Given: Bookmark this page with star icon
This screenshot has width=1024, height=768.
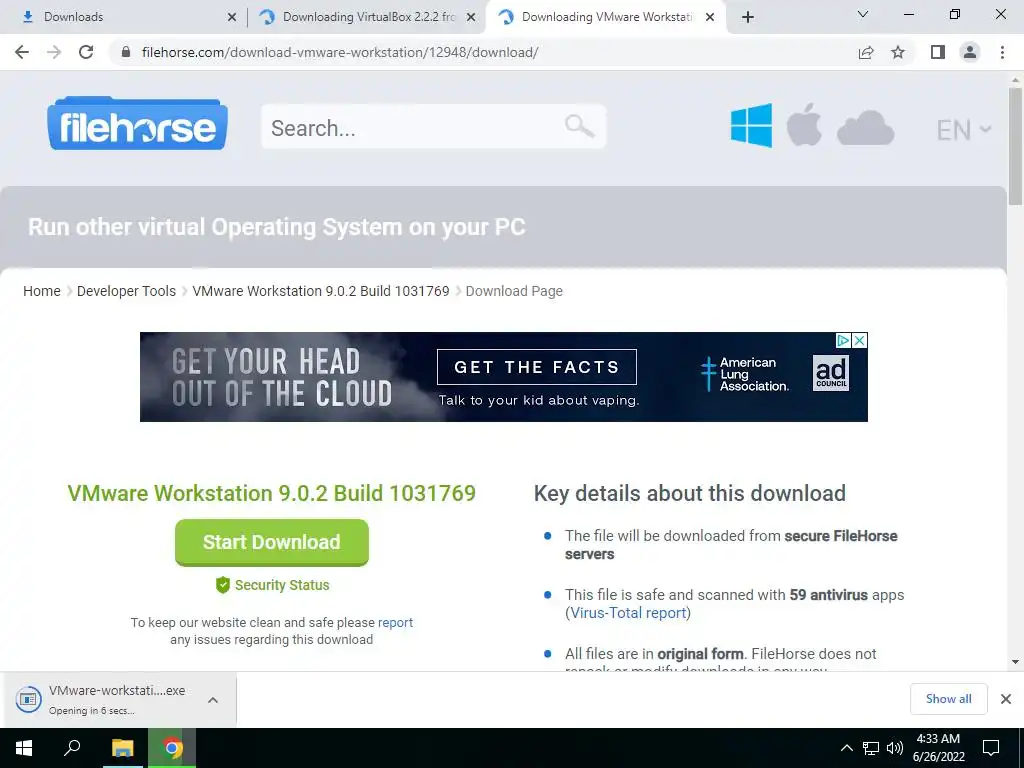Looking at the screenshot, I should (898, 52).
